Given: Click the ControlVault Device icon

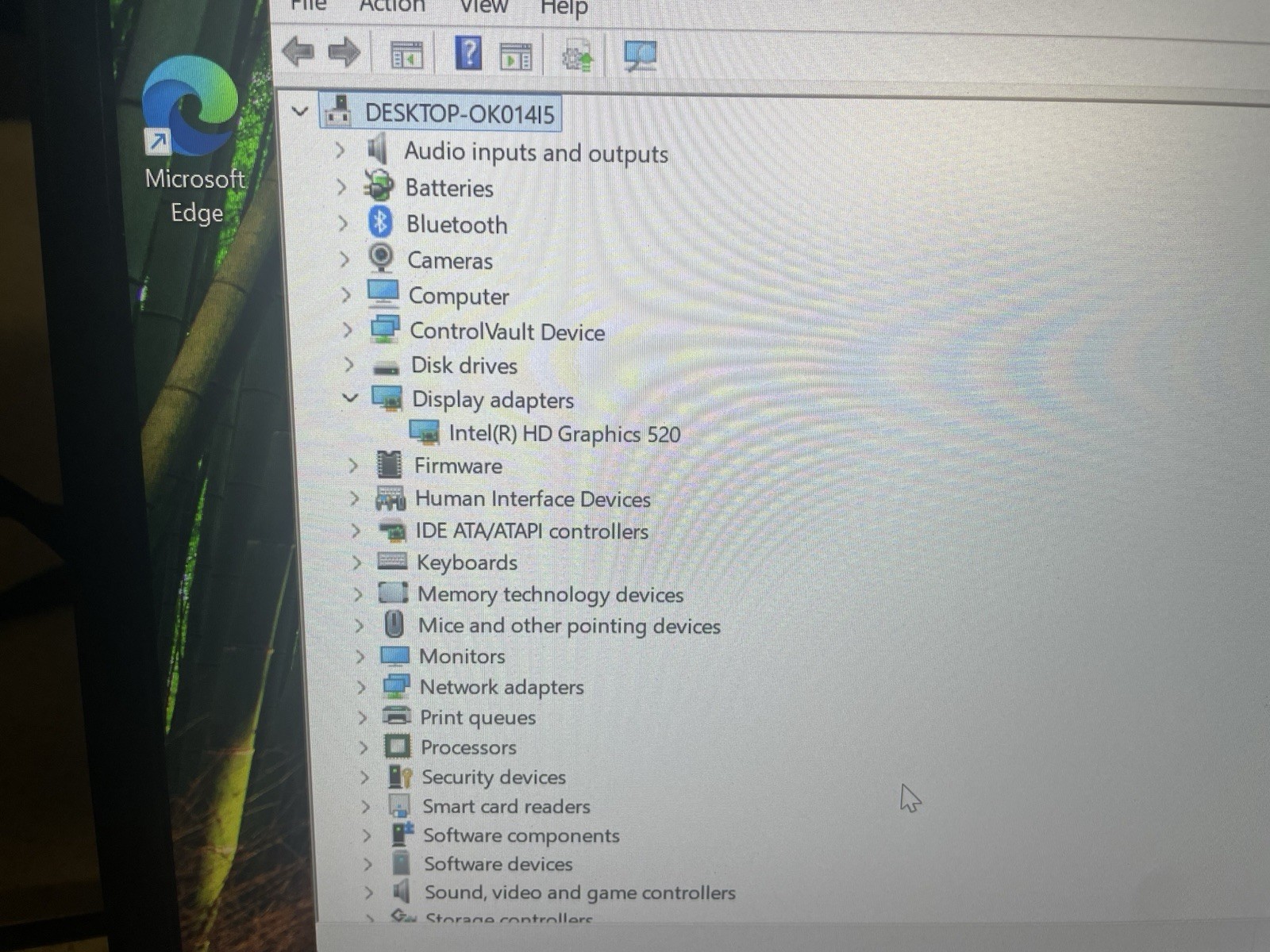Looking at the screenshot, I should 385,328.
